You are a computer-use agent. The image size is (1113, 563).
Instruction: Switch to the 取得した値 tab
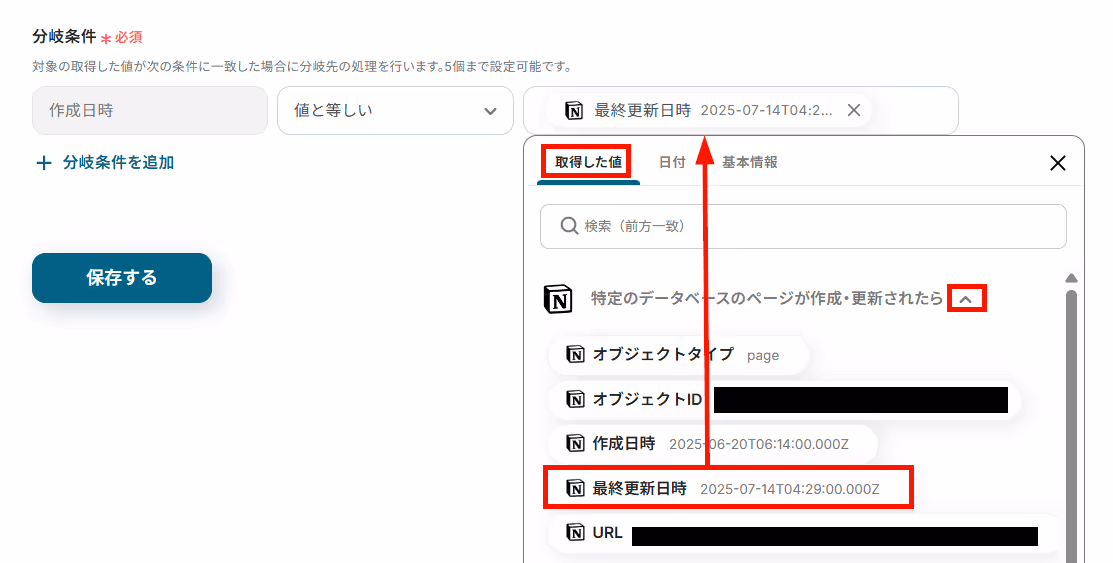(588, 162)
